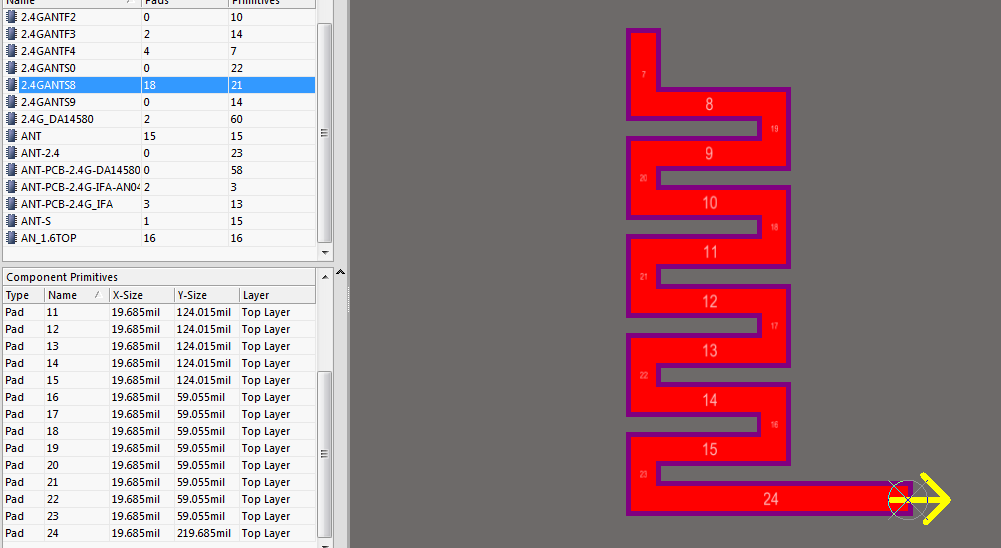Click small connecting pad 20 in canvas
The width and height of the screenshot is (1001, 548).
(644, 178)
